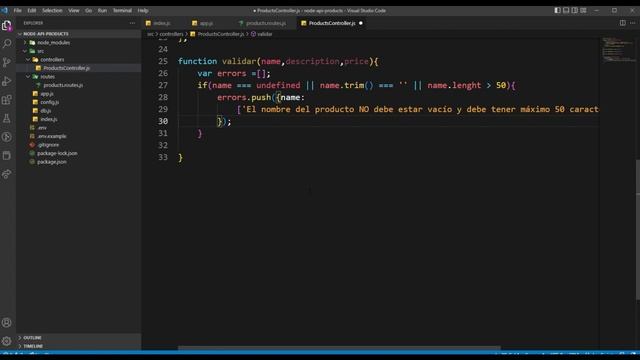Image resolution: width=640 pixels, height=360 pixels.
Task: Click ProductsController.js in the breadcrumb
Action: coord(221,34)
